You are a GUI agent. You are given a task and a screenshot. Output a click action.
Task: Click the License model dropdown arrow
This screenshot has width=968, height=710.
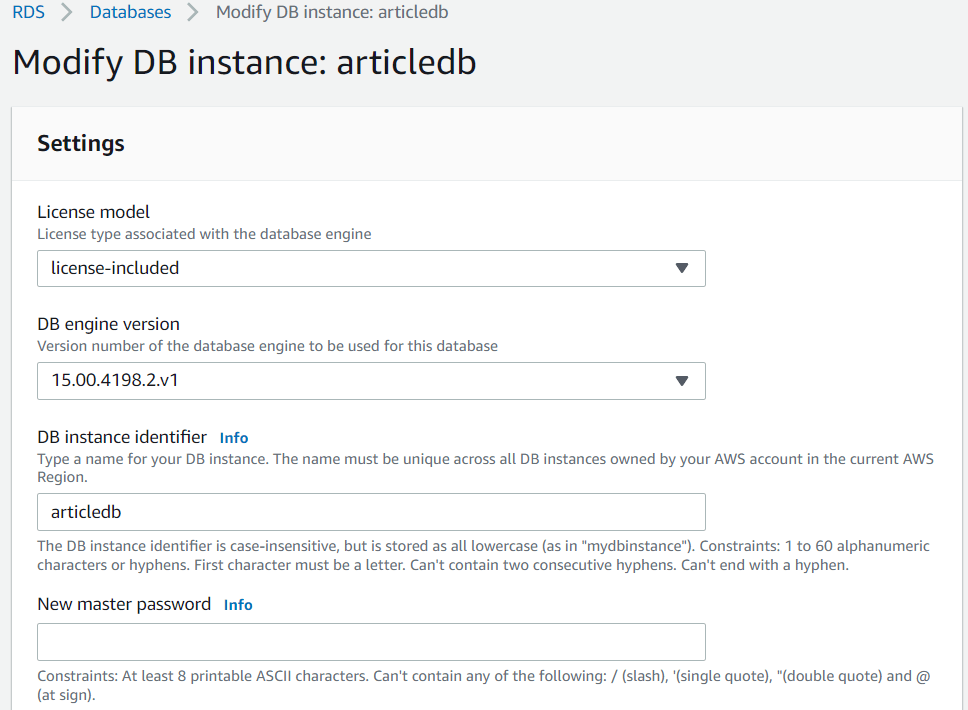[x=682, y=268]
